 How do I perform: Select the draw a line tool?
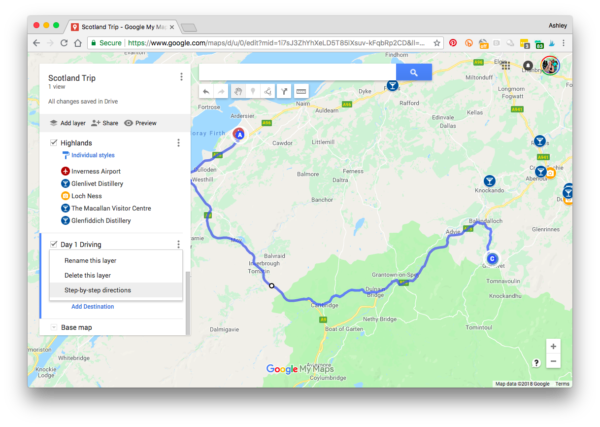[268, 91]
